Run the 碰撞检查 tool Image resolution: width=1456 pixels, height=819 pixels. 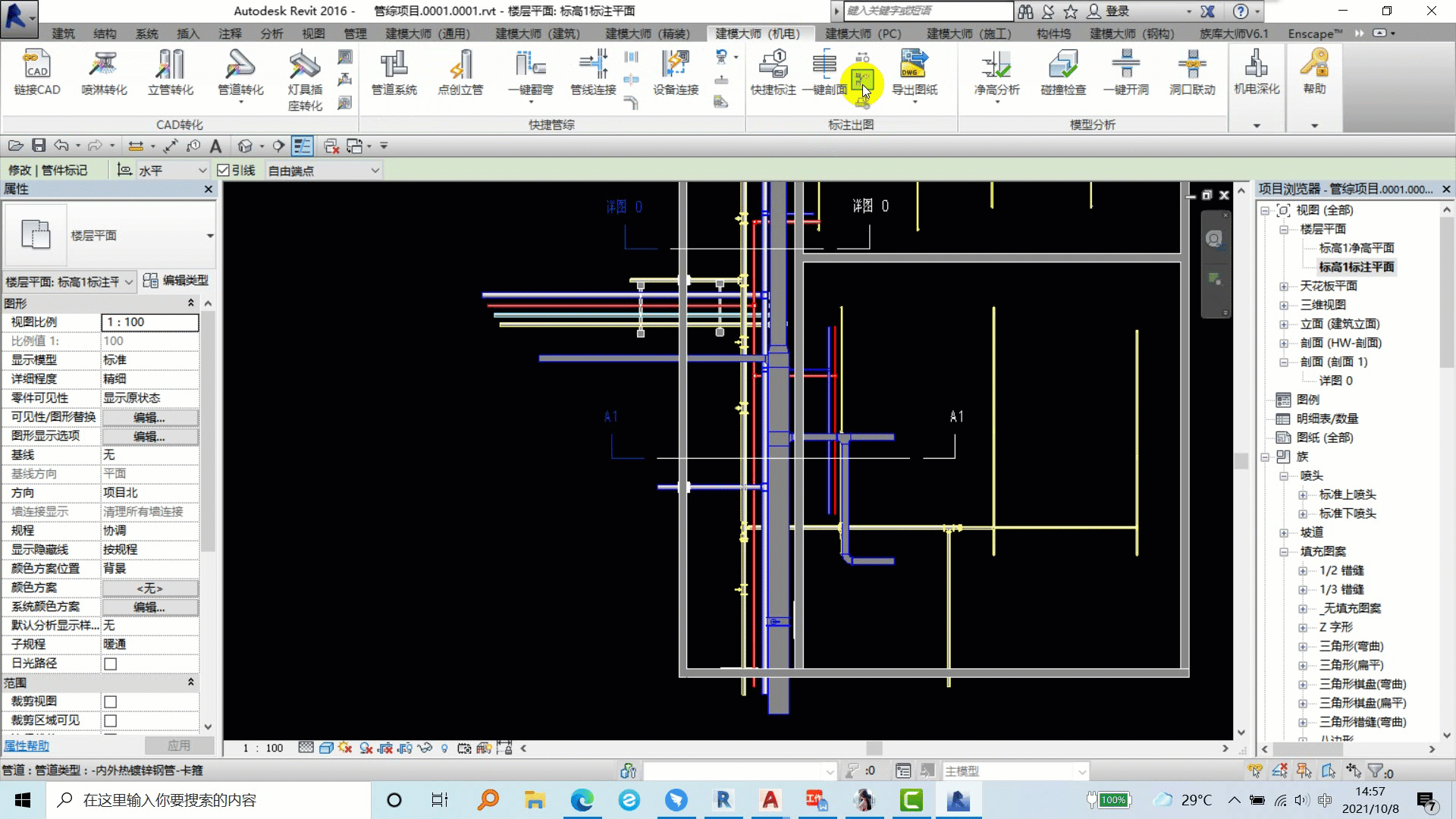(x=1063, y=74)
